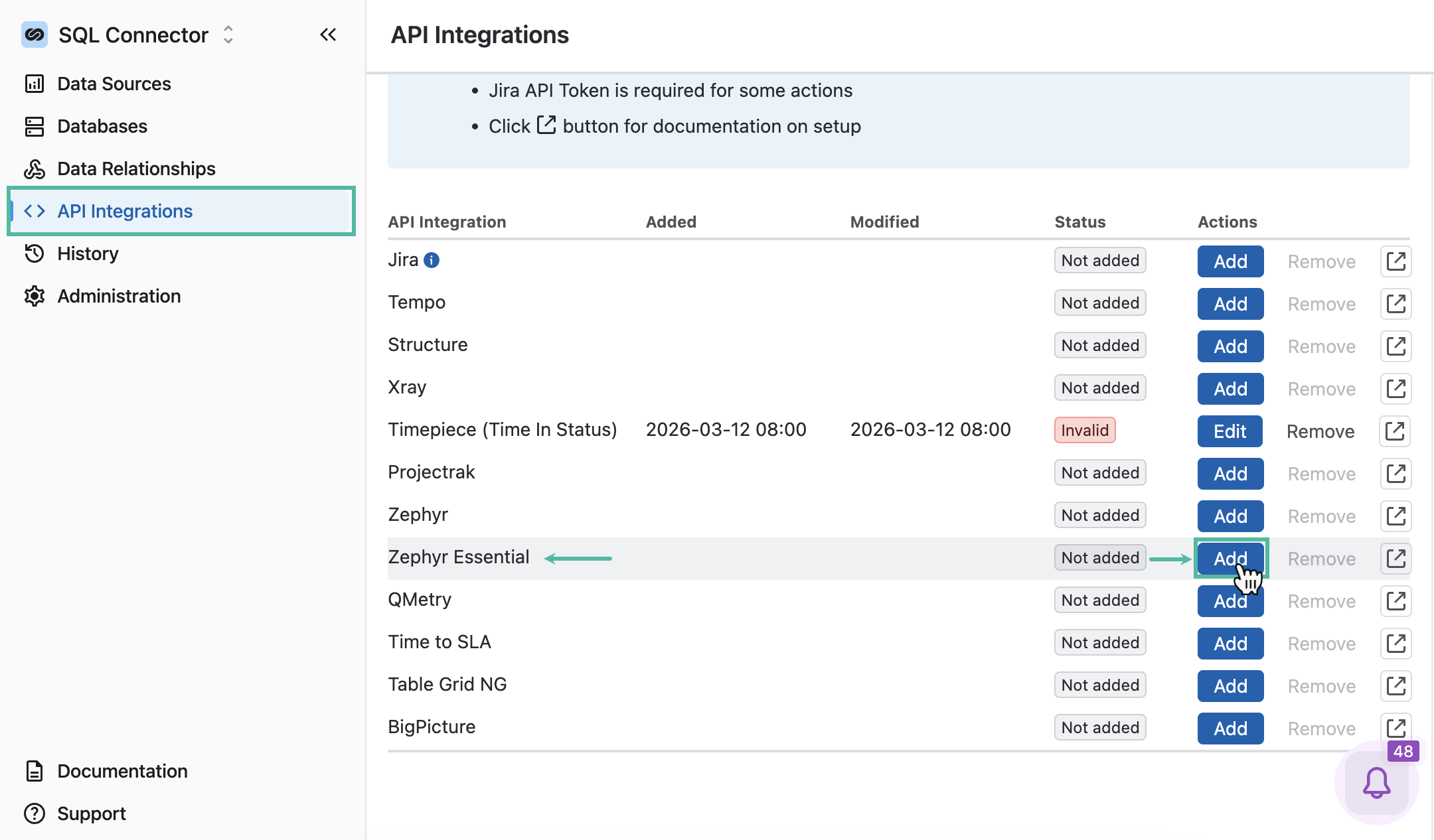Open Timepiece documentation external link icon

click(x=1395, y=431)
